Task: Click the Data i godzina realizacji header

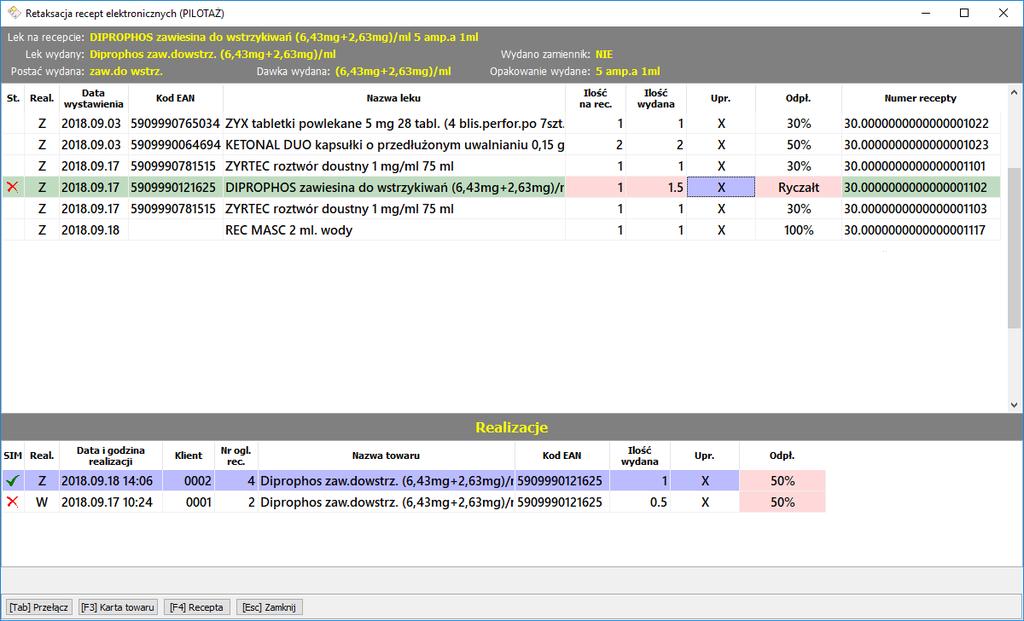Action: [110, 456]
